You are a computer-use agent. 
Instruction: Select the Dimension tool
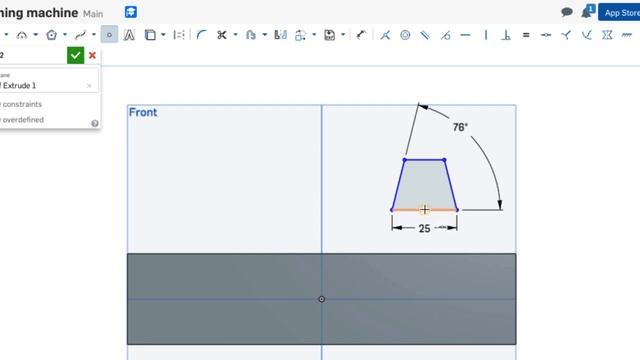(361, 35)
